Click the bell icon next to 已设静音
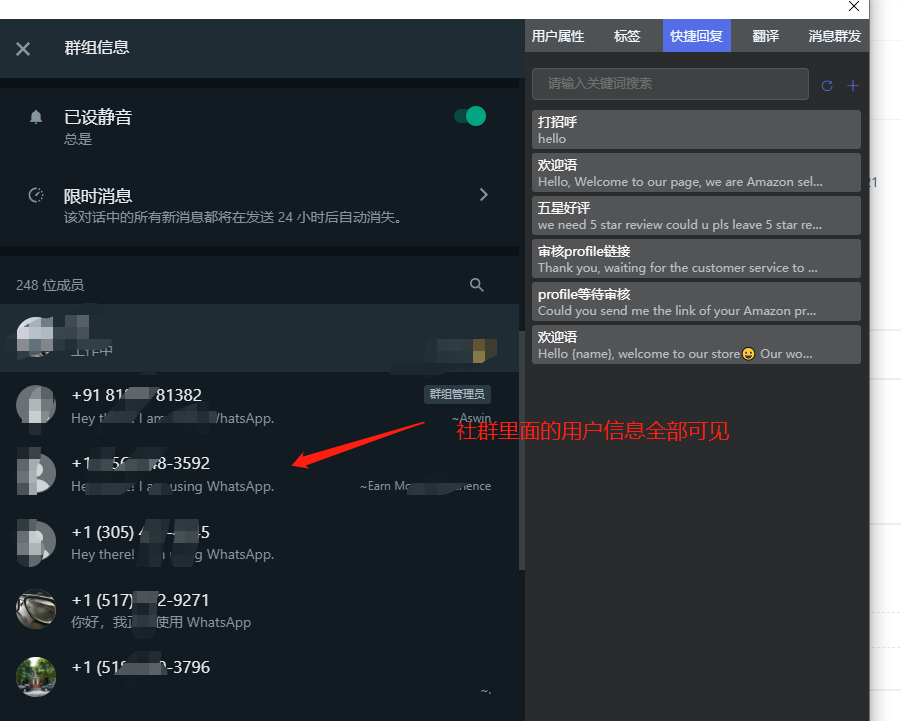The height and width of the screenshot is (721, 901). [37, 116]
